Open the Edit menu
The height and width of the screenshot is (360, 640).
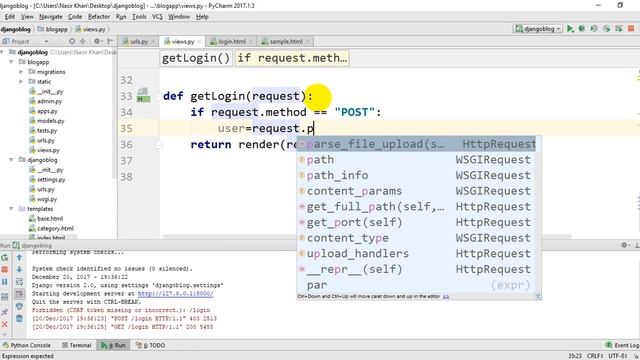point(9,17)
